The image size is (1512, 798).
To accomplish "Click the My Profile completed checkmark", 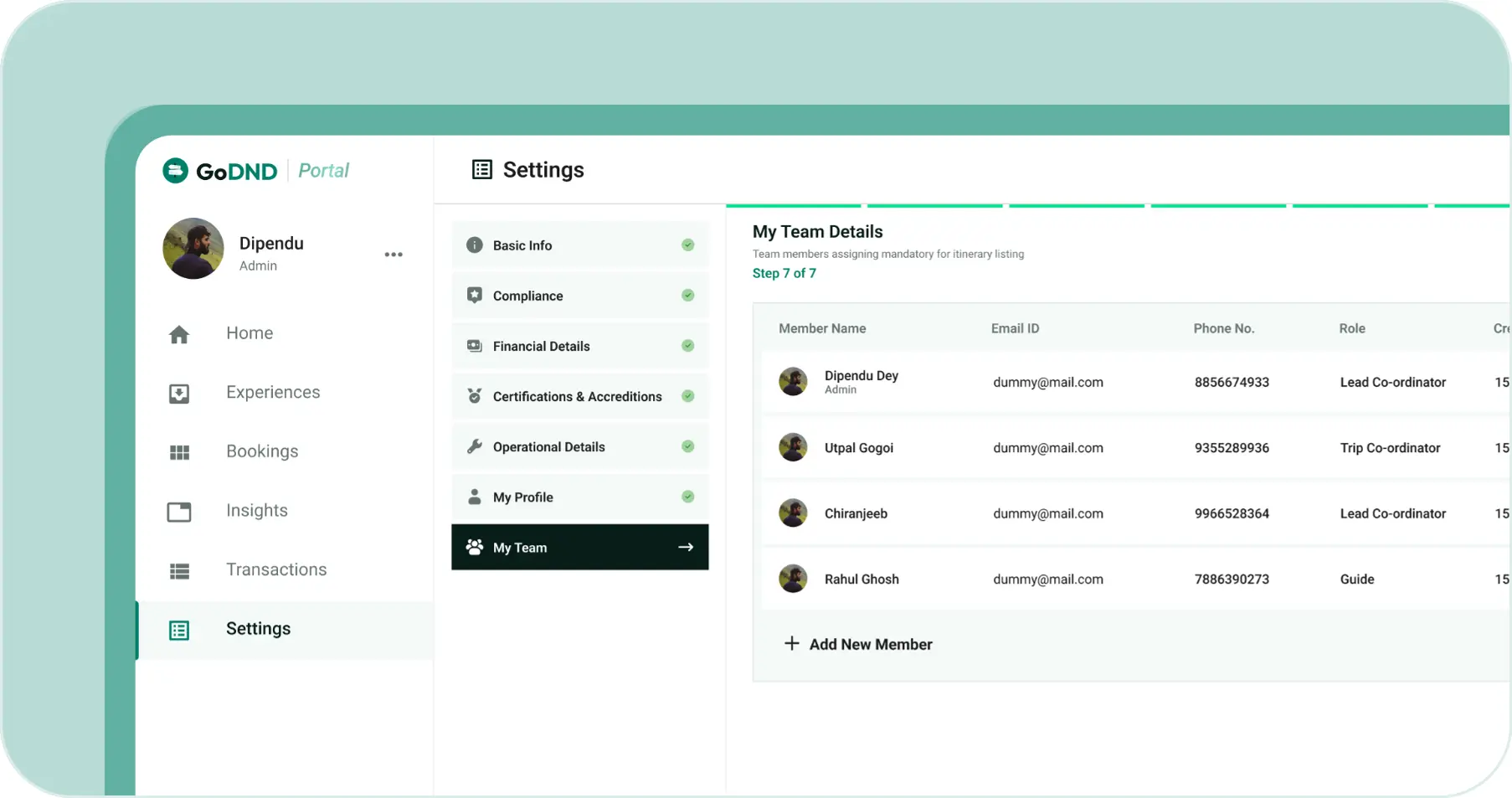I will tap(687, 497).
